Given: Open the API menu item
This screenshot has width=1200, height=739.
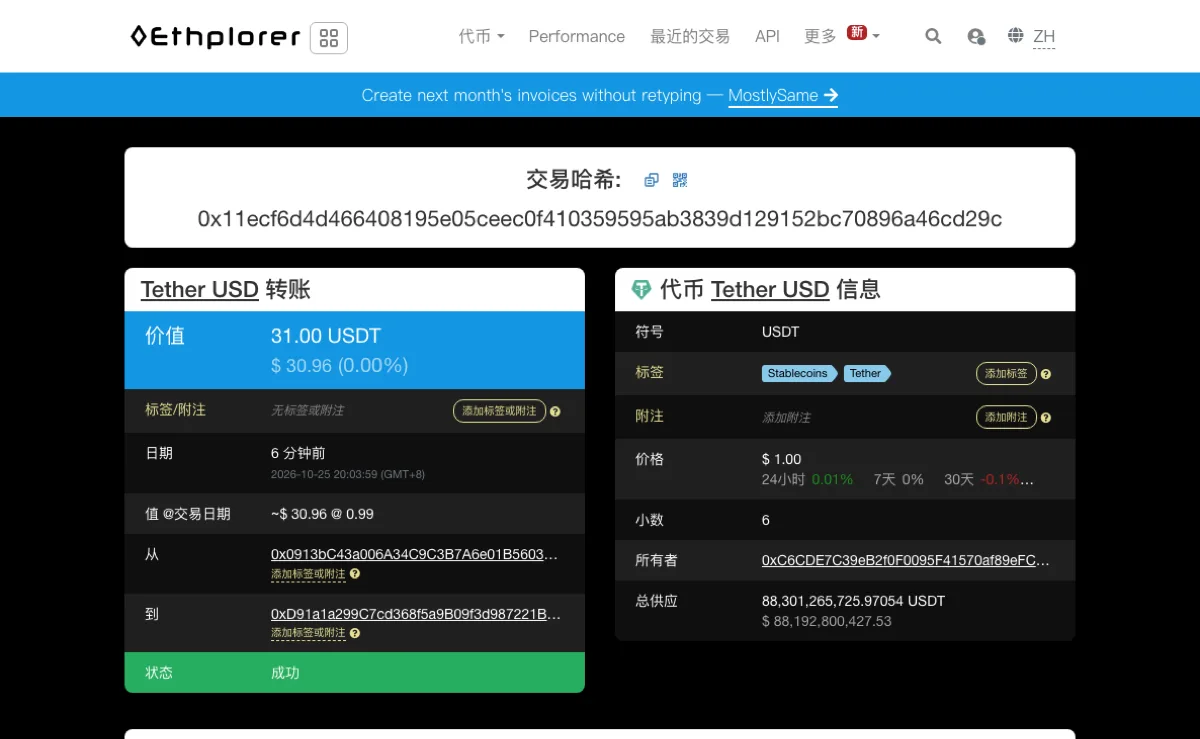Looking at the screenshot, I should pyautogui.click(x=767, y=36).
